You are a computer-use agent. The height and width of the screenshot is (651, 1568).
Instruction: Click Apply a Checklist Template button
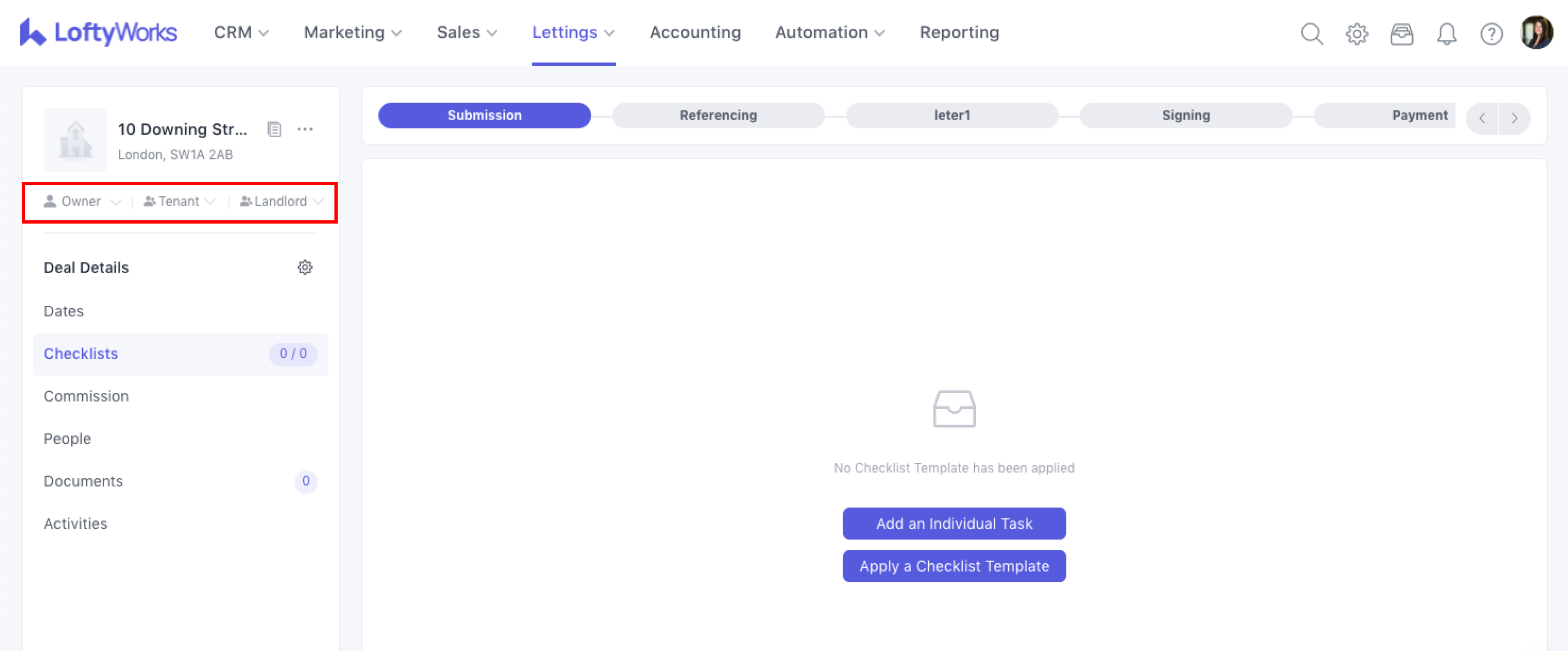pyautogui.click(x=953, y=566)
